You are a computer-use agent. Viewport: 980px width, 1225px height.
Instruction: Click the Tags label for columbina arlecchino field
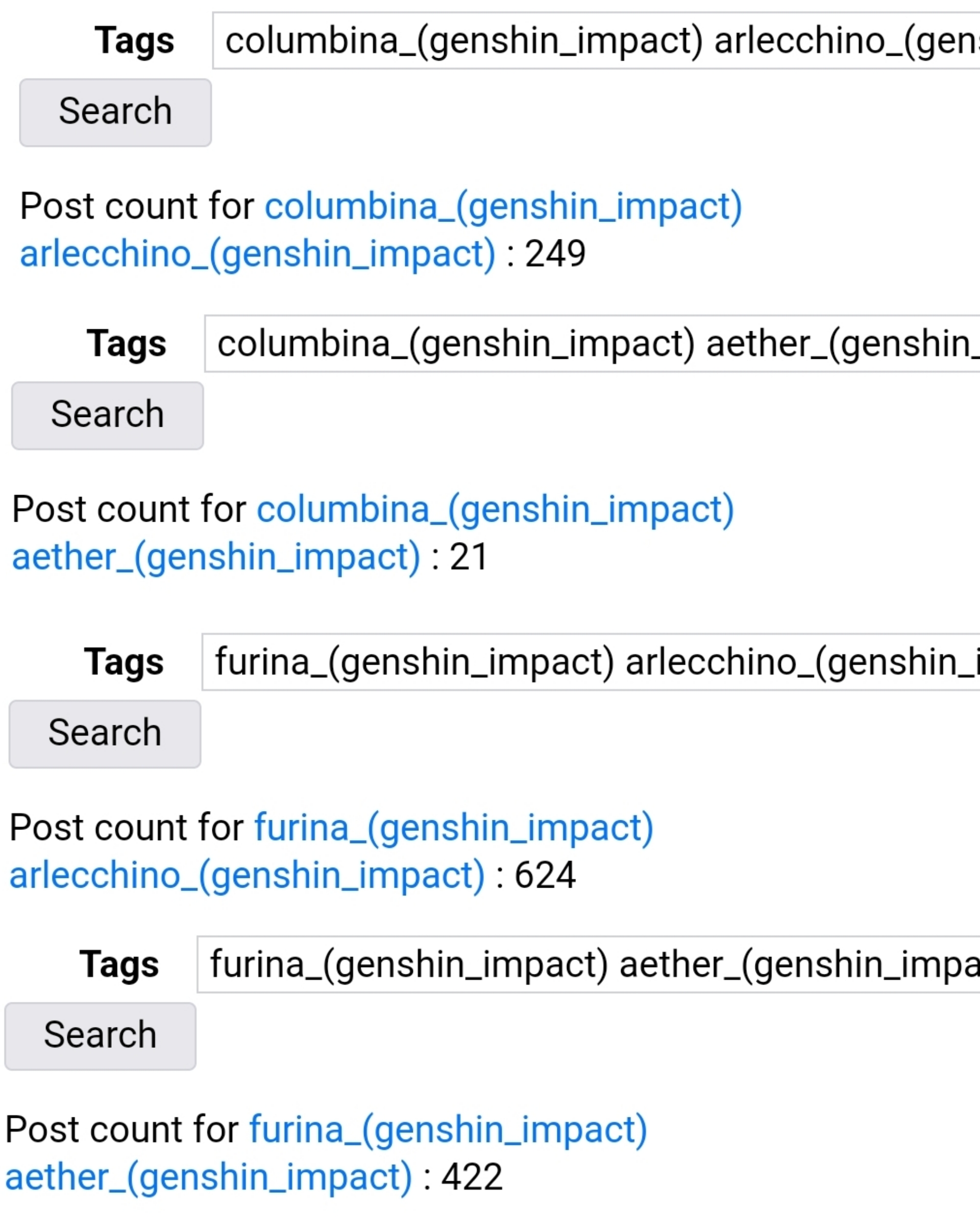click(134, 41)
